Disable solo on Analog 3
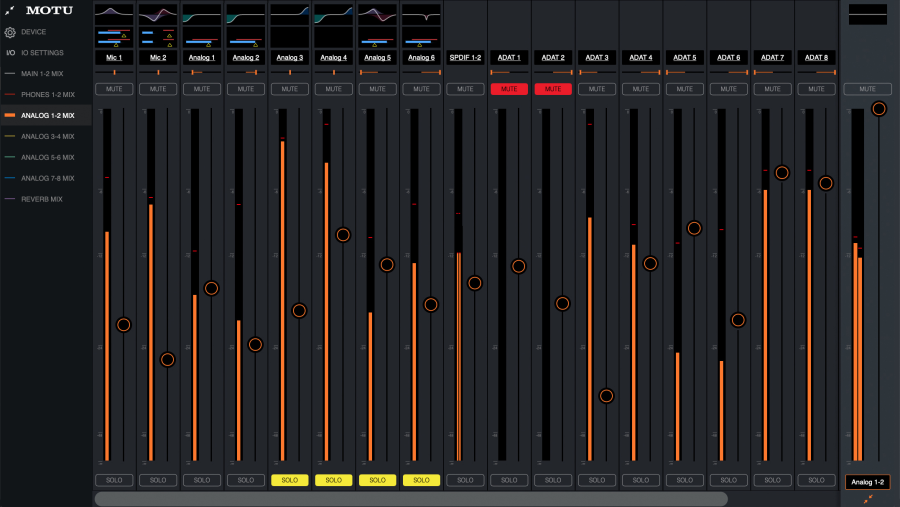The width and height of the screenshot is (900, 507). [290, 480]
